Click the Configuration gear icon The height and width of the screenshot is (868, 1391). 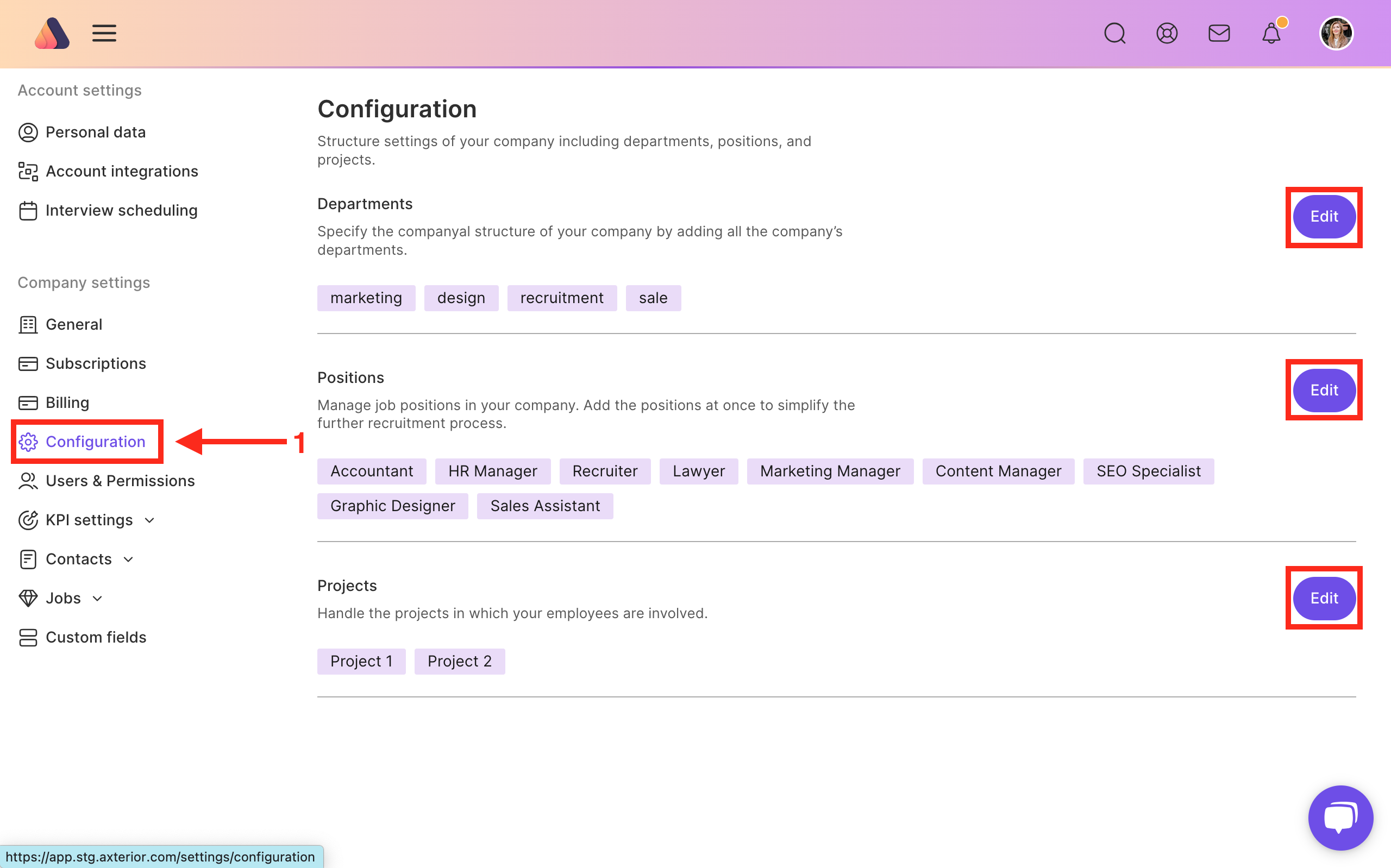[28, 442]
